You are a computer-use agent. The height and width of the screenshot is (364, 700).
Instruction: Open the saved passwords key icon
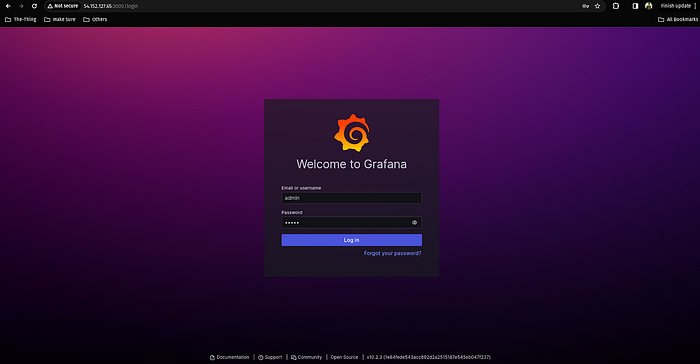585,6
